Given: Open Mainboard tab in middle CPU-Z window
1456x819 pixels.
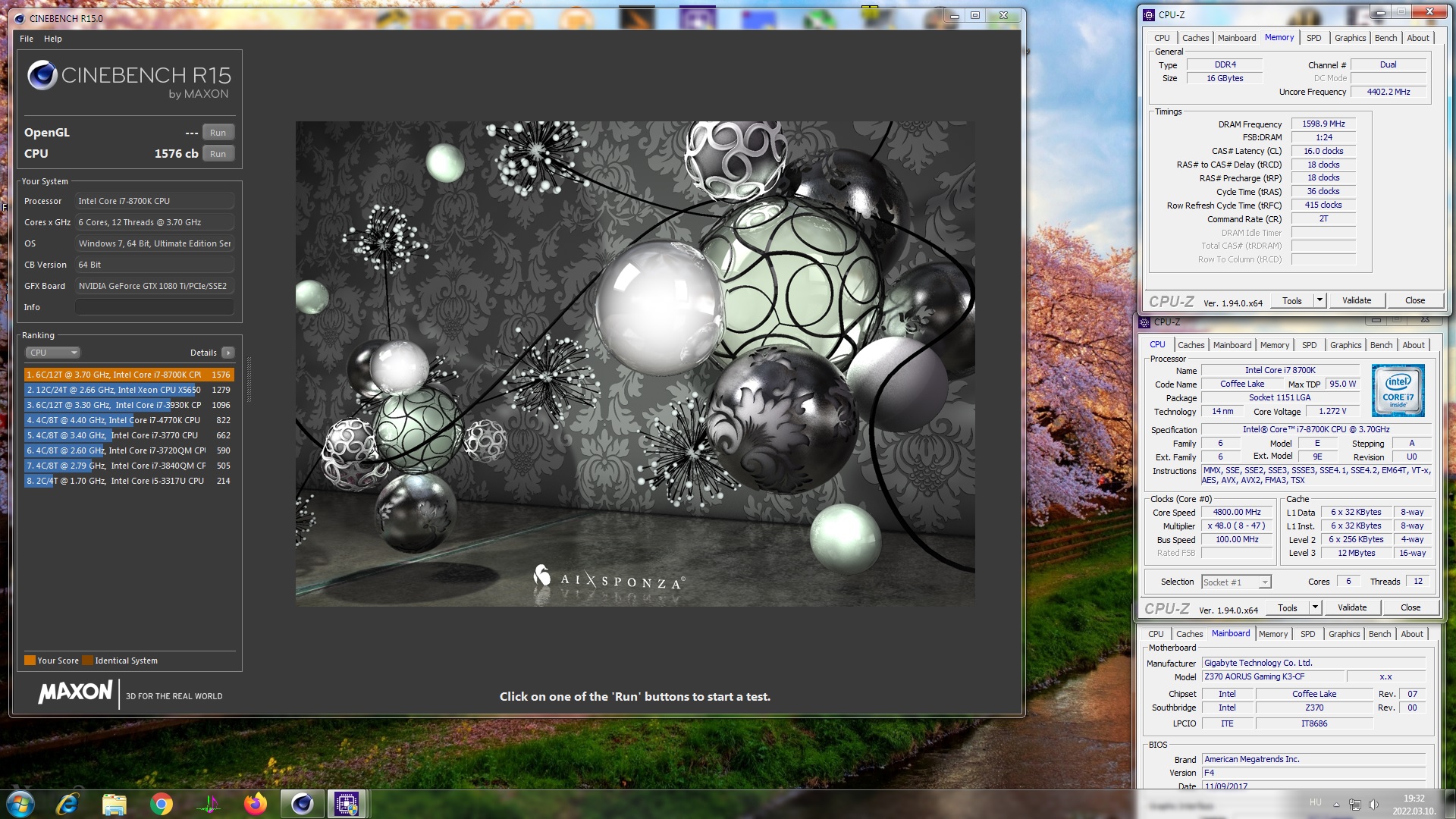Looking at the screenshot, I should pyautogui.click(x=1232, y=345).
